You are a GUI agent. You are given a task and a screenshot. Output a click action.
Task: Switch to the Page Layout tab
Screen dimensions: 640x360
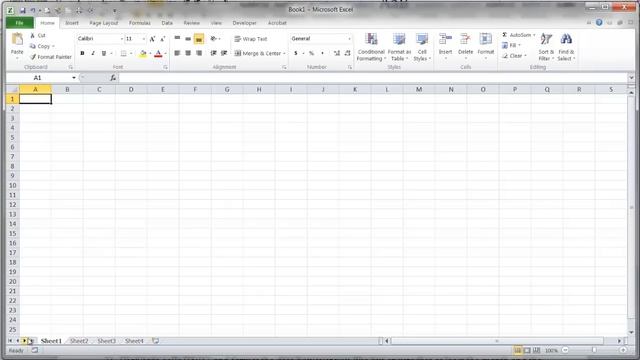(x=104, y=23)
